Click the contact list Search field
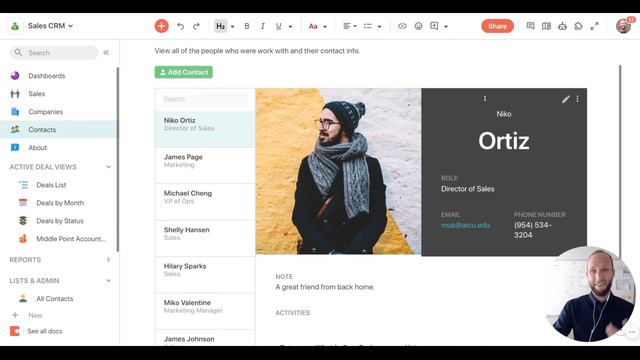640x360 pixels. (x=205, y=99)
